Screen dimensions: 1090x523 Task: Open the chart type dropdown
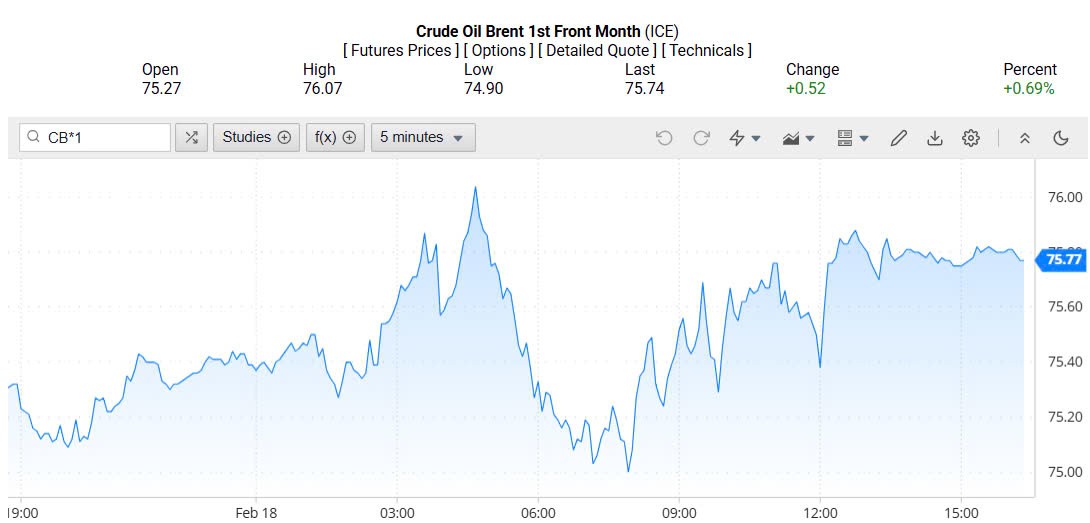click(798, 138)
